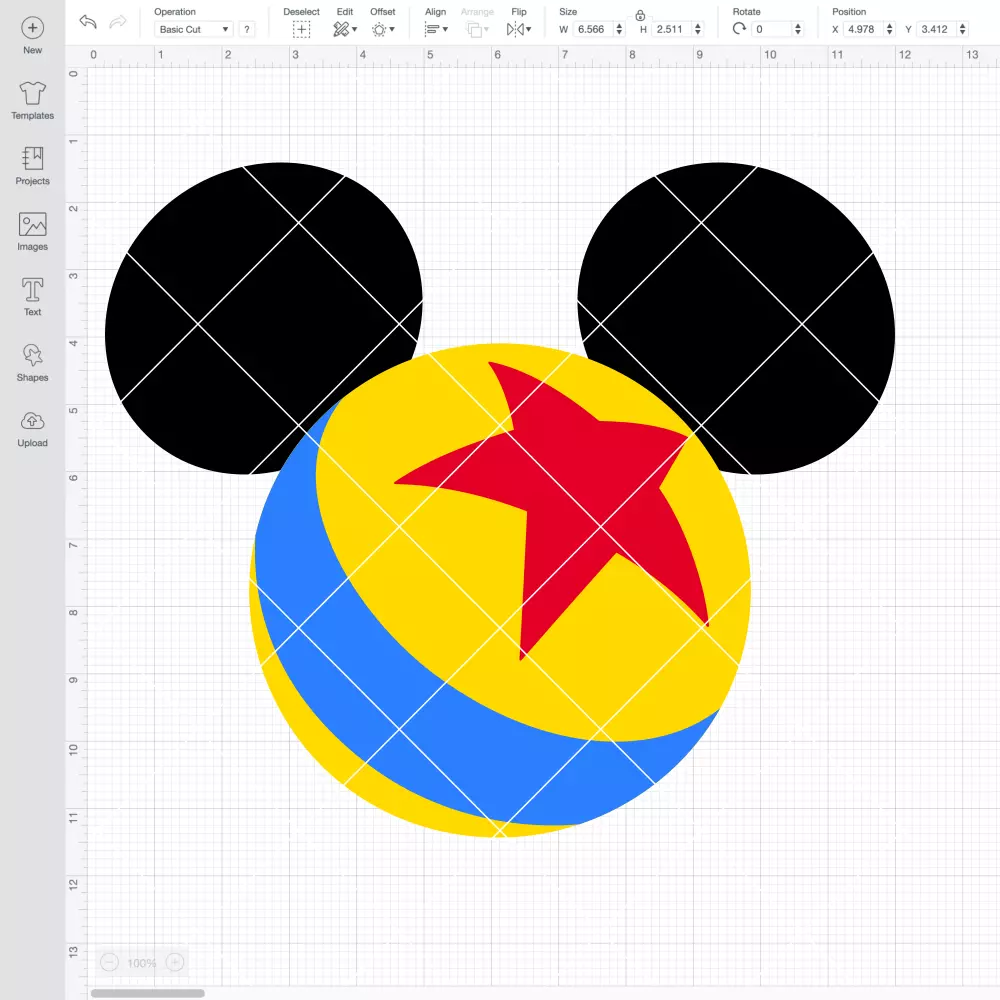Toggle the size aspect ratio lock
The width and height of the screenshot is (1000, 1000).
(x=640, y=15)
